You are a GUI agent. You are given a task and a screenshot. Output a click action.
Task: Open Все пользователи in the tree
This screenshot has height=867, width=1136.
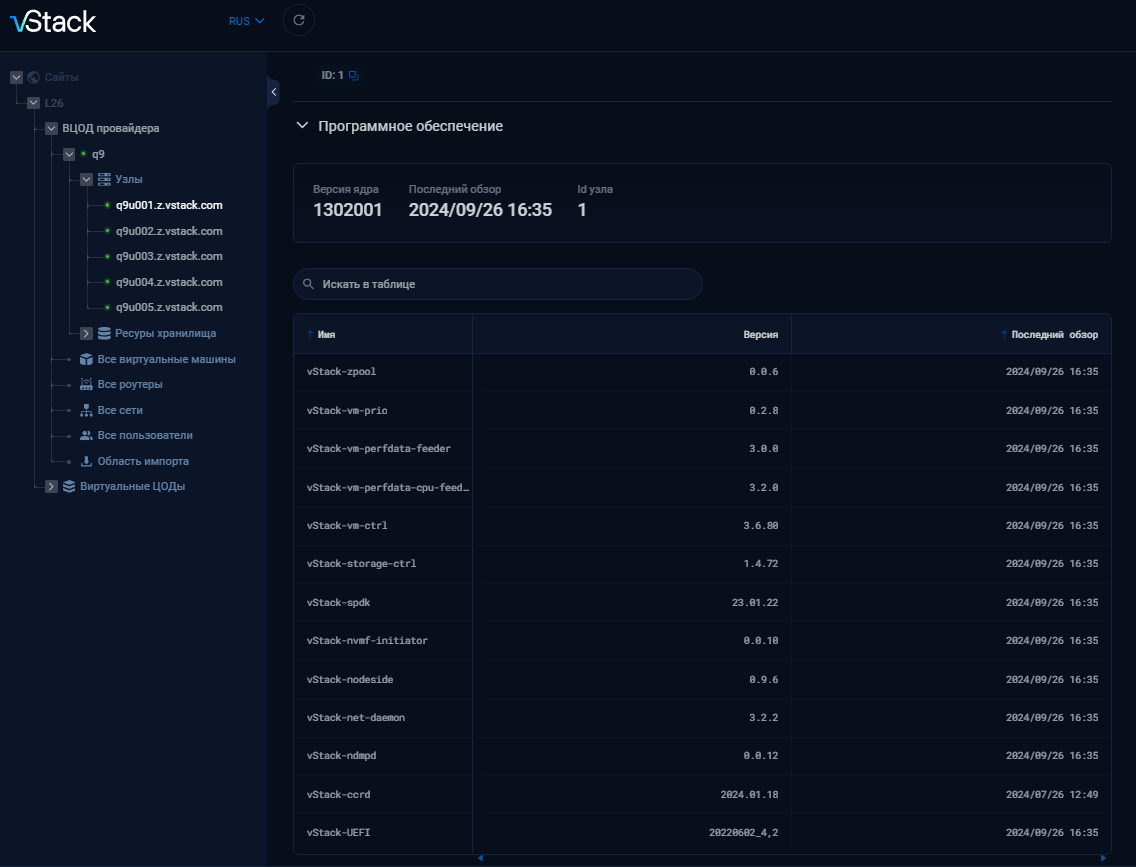(x=145, y=435)
